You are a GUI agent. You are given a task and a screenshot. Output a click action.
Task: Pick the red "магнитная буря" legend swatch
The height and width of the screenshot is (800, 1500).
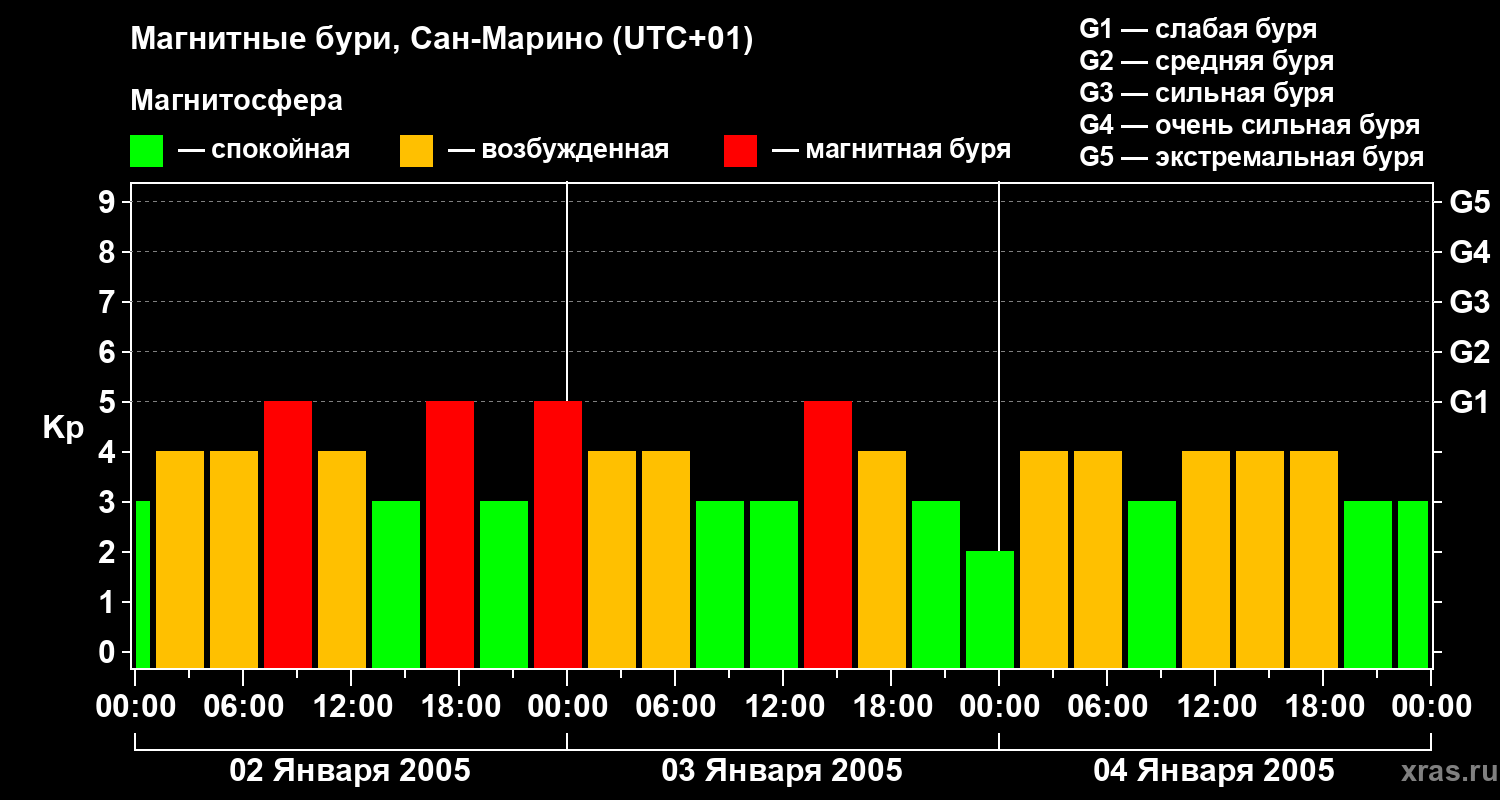[740, 151]
